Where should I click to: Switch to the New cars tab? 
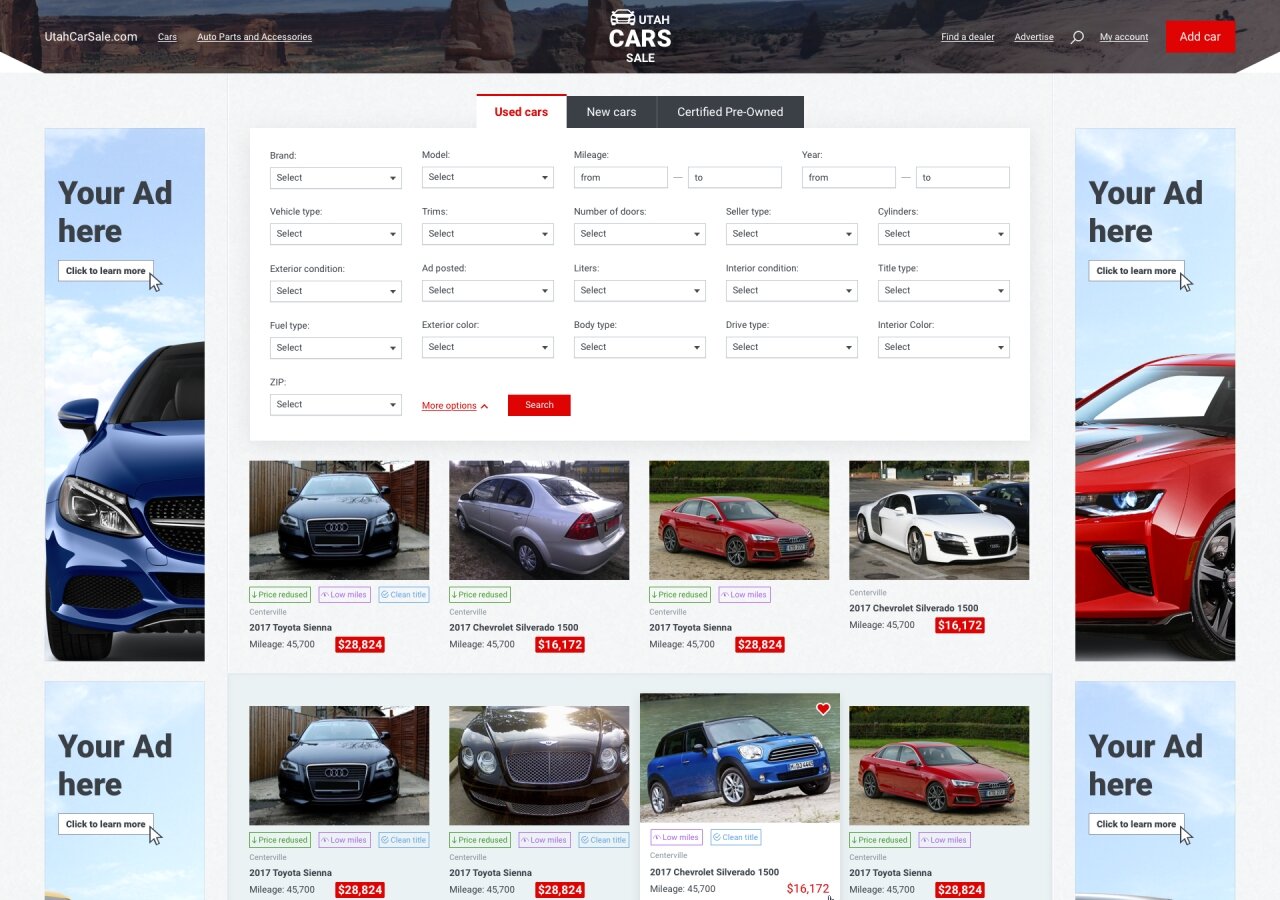click(x=611, y=112)
